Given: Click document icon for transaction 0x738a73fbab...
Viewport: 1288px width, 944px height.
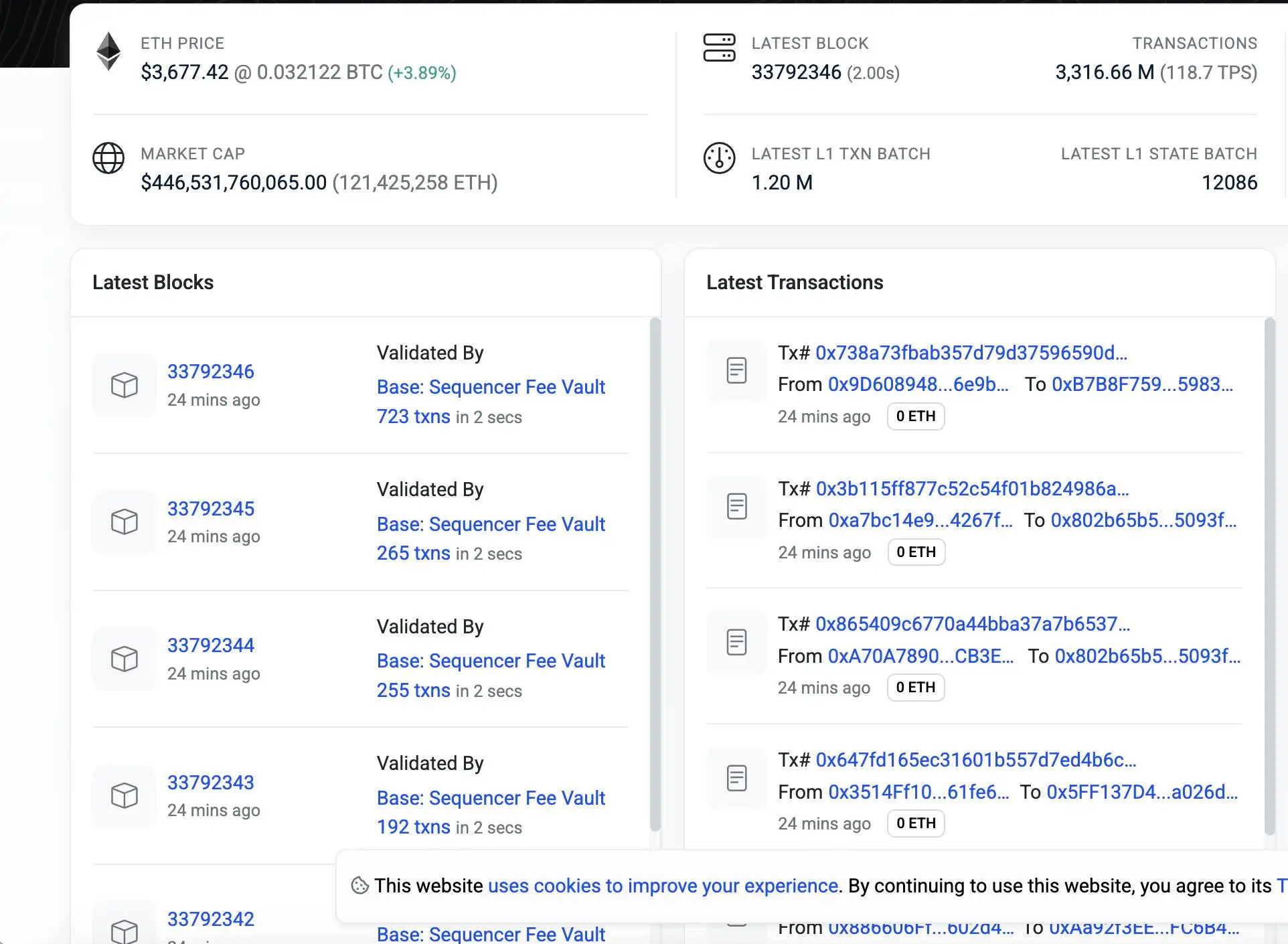Looking at the screenshot, I should tap(736, 370).
